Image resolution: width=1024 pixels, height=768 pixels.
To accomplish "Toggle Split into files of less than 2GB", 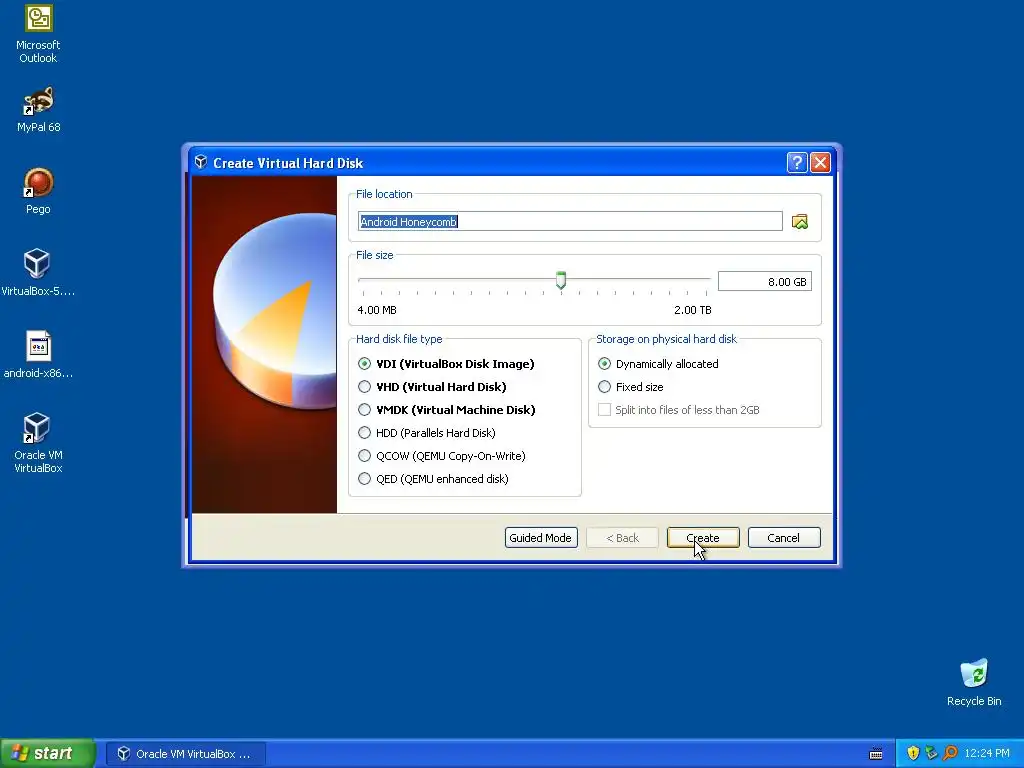I will (679, 409).
